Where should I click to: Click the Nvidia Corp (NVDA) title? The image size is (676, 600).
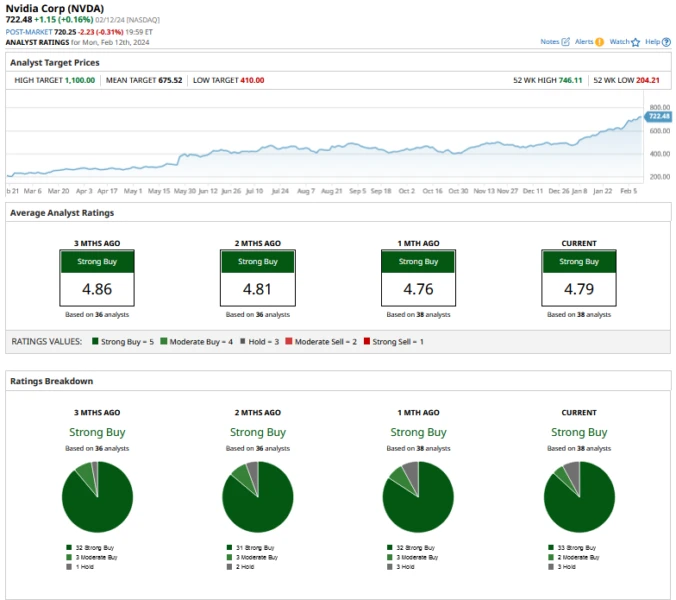point(55,8)
